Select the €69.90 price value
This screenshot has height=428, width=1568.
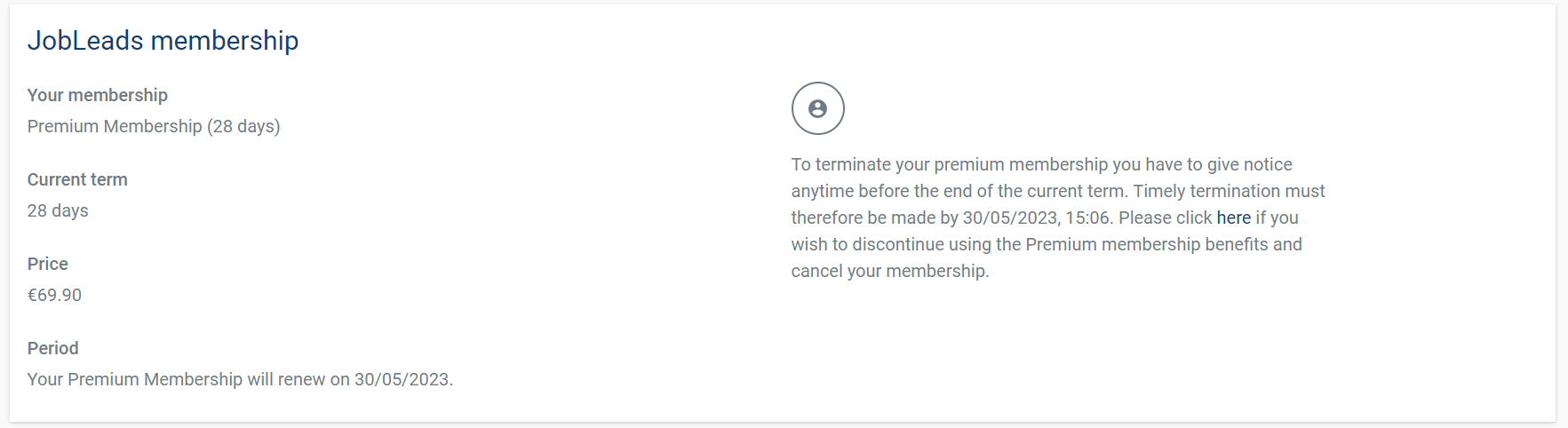[54, 295]
